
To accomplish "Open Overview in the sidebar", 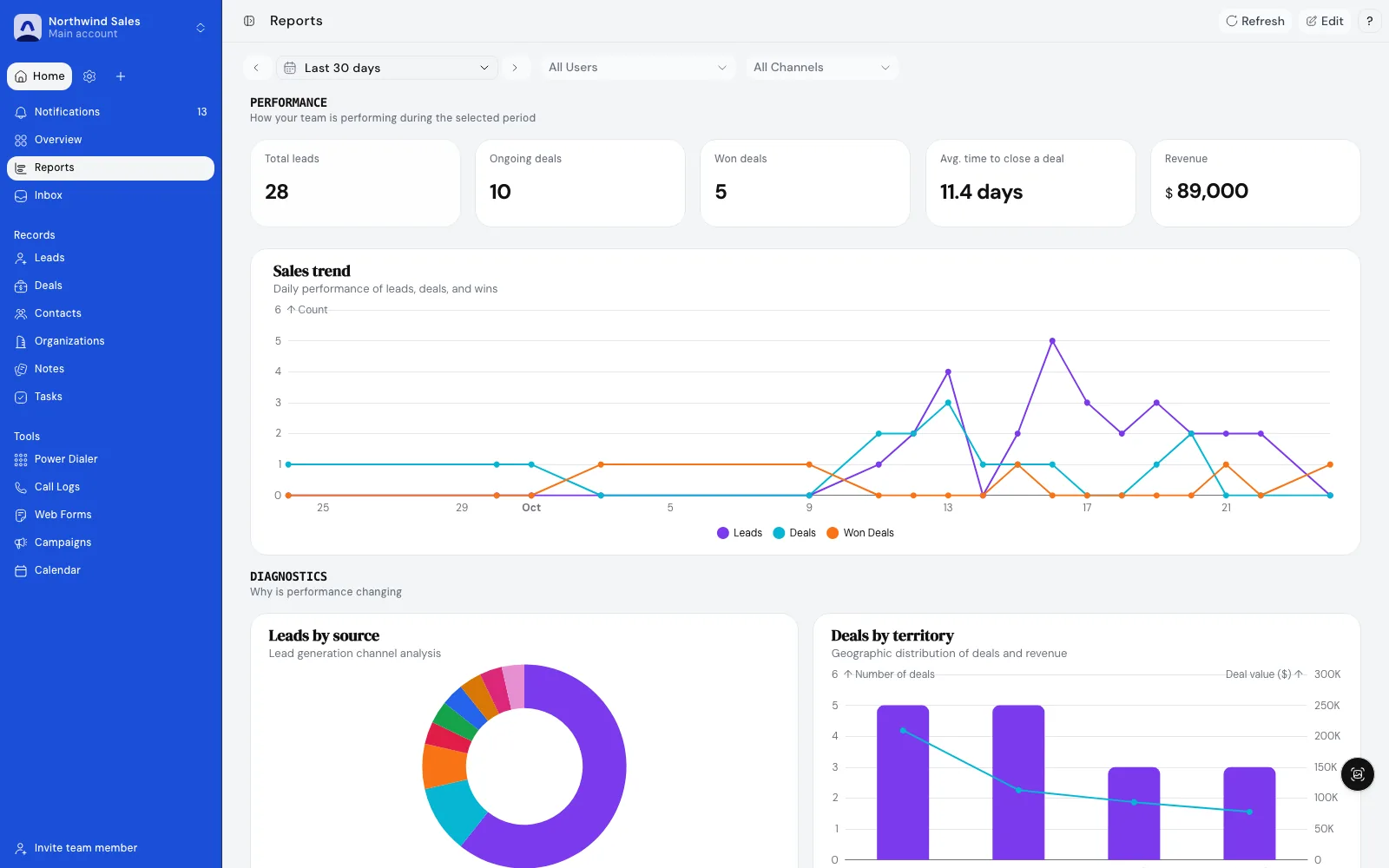I will point(110,140).
